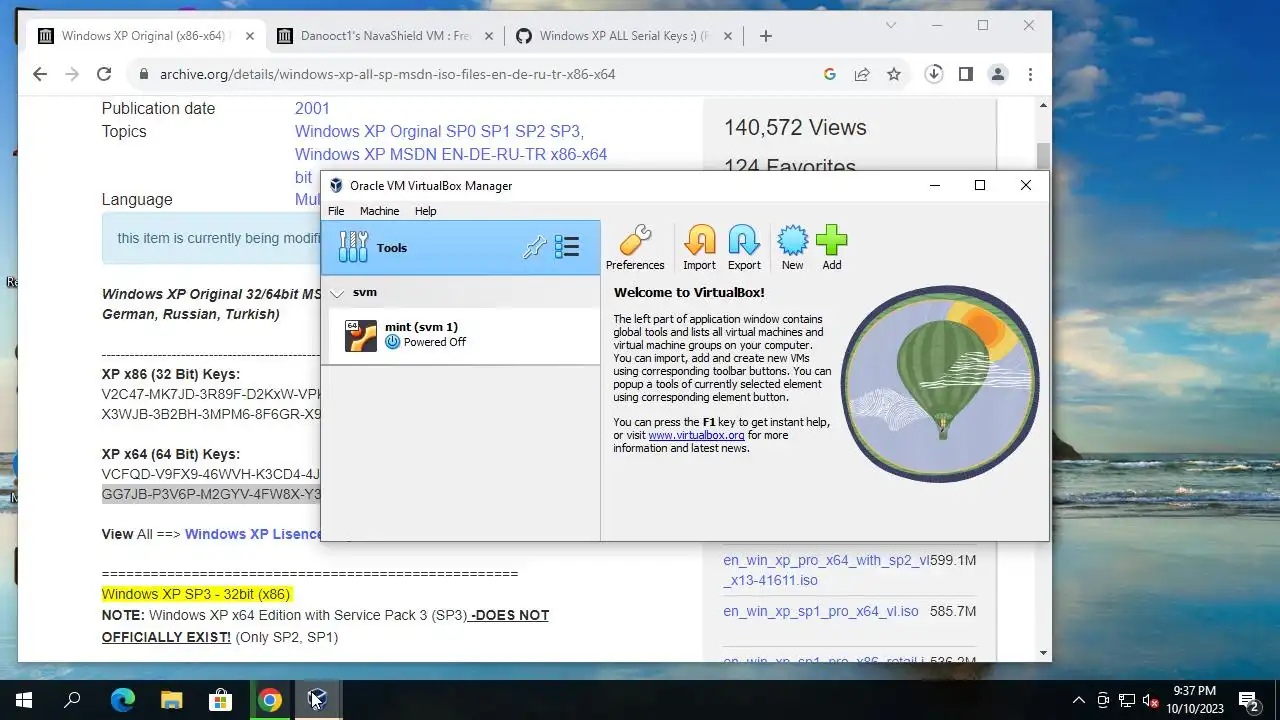Click the 140,572 Views text

[x=795, y=127]
